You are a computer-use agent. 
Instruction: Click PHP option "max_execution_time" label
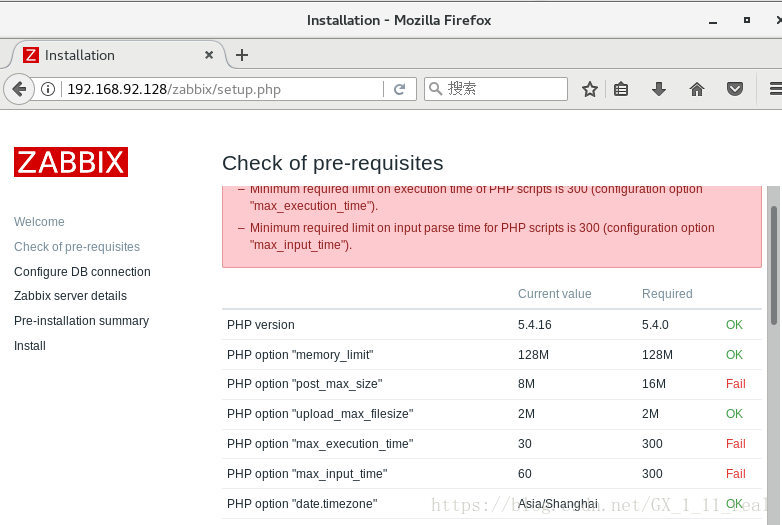point(320,444)
